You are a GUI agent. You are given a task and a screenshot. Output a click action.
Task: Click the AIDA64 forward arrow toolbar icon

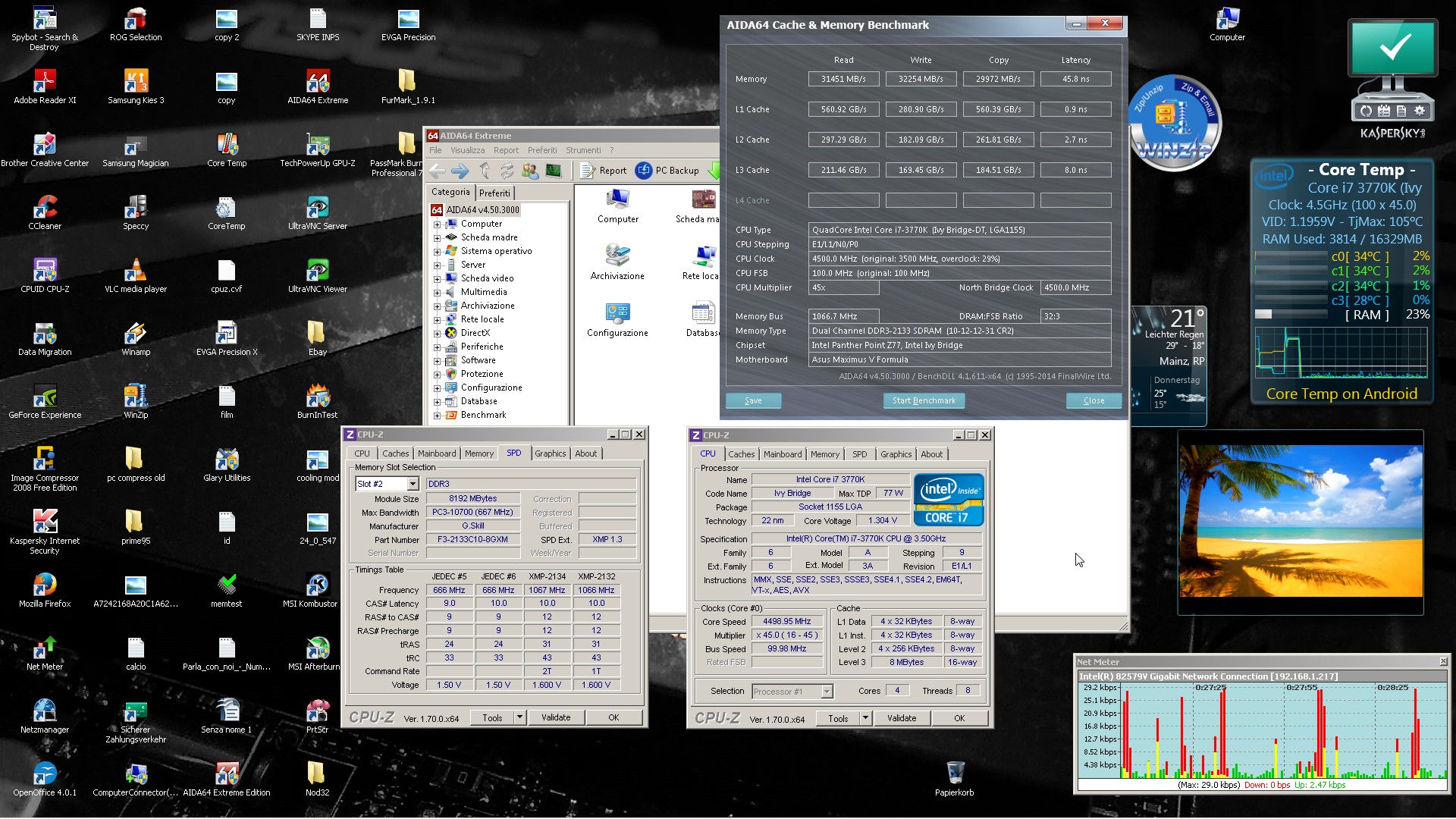(x=460, y=171)
